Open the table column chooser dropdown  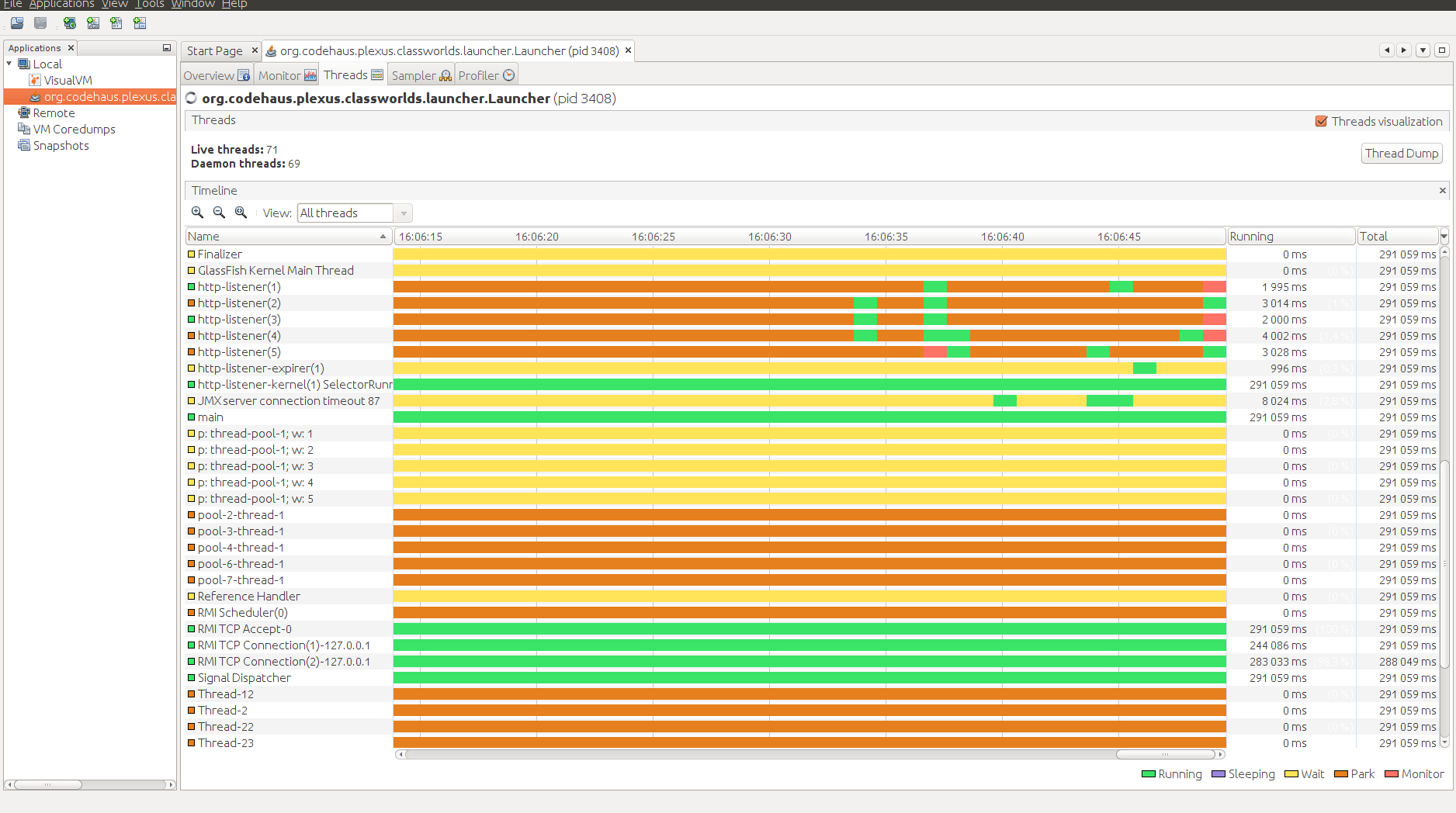click(1444, 237)
